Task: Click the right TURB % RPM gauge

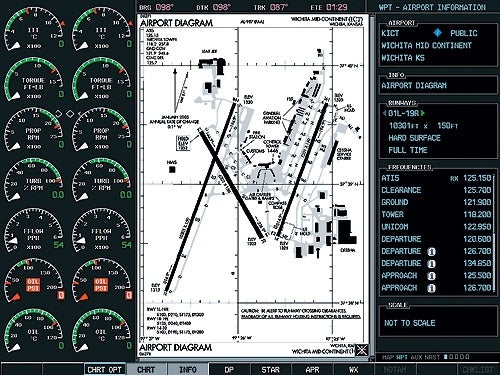Action: (x=101, y=180)
